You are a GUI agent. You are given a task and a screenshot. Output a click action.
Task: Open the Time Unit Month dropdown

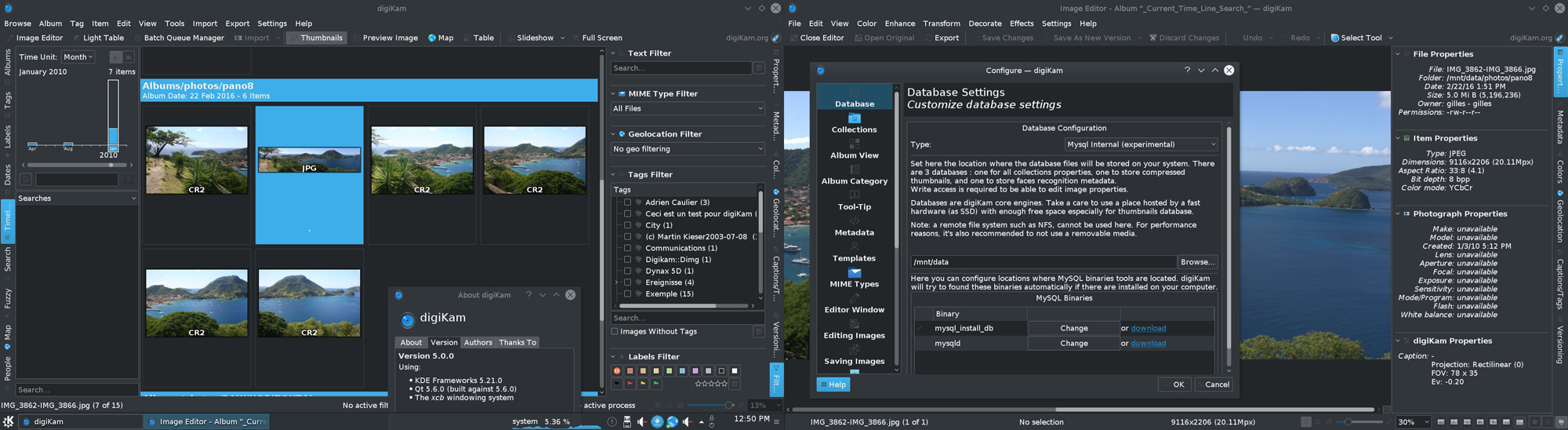pos(78,57)
